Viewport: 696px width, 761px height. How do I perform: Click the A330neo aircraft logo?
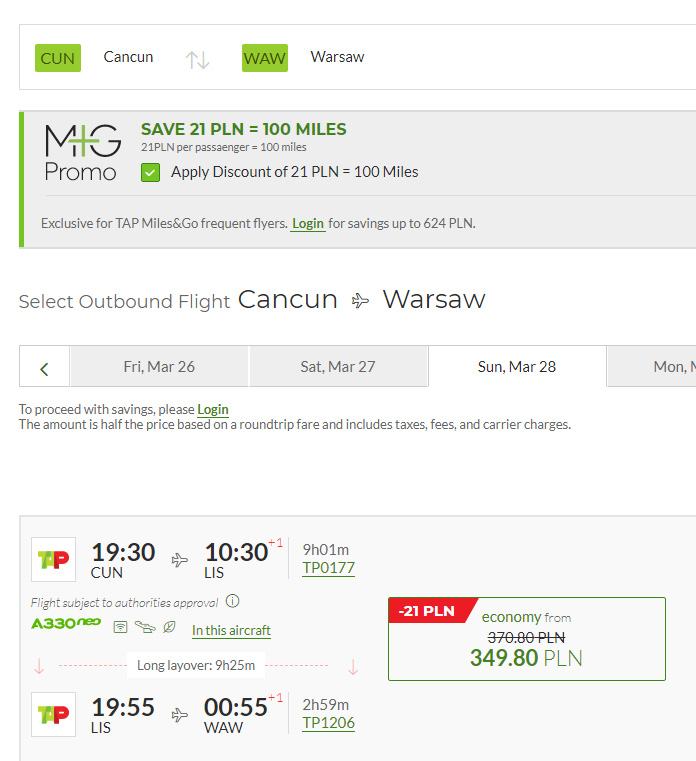(x=66, y=623)
